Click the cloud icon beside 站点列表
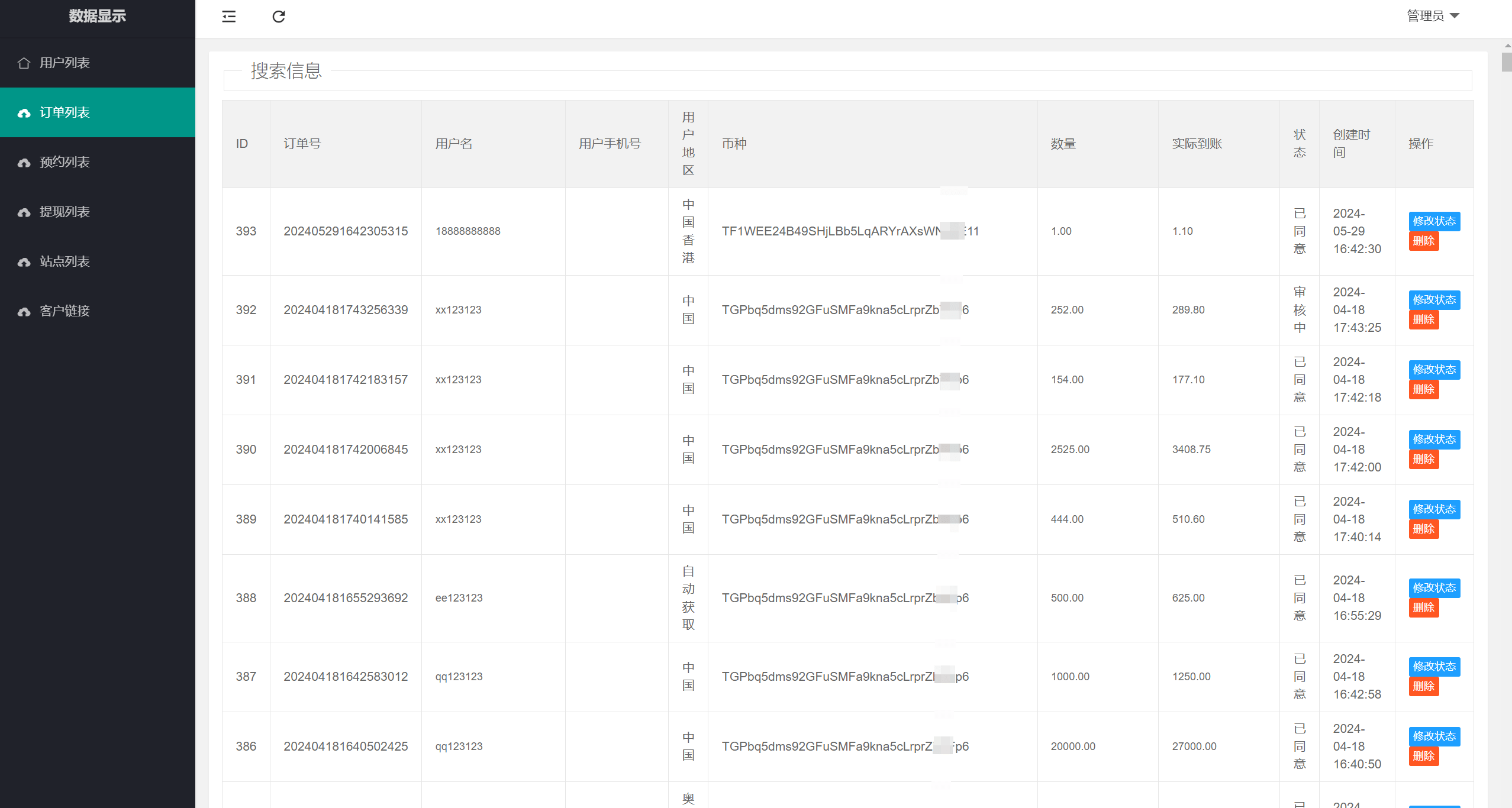The width and height of the screenshot is (1512, 808). pos(24,262)
